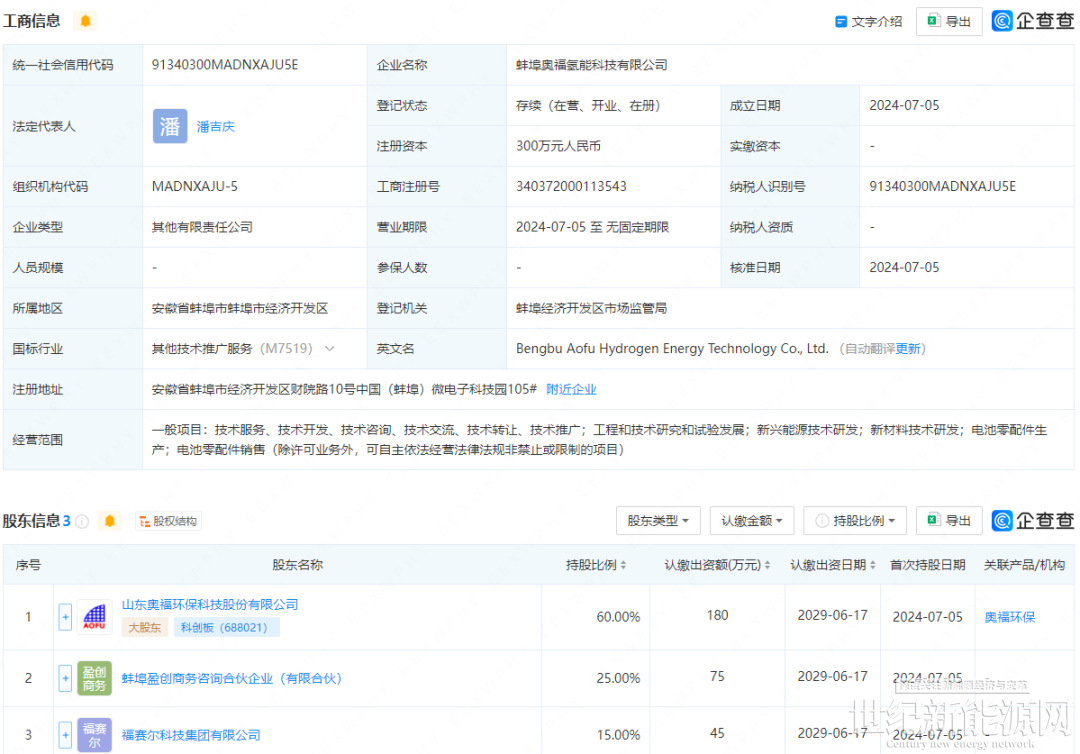Expand the row for 福赛尔科技集团有限公司
1080x754 pixels.
pos(66,734)
